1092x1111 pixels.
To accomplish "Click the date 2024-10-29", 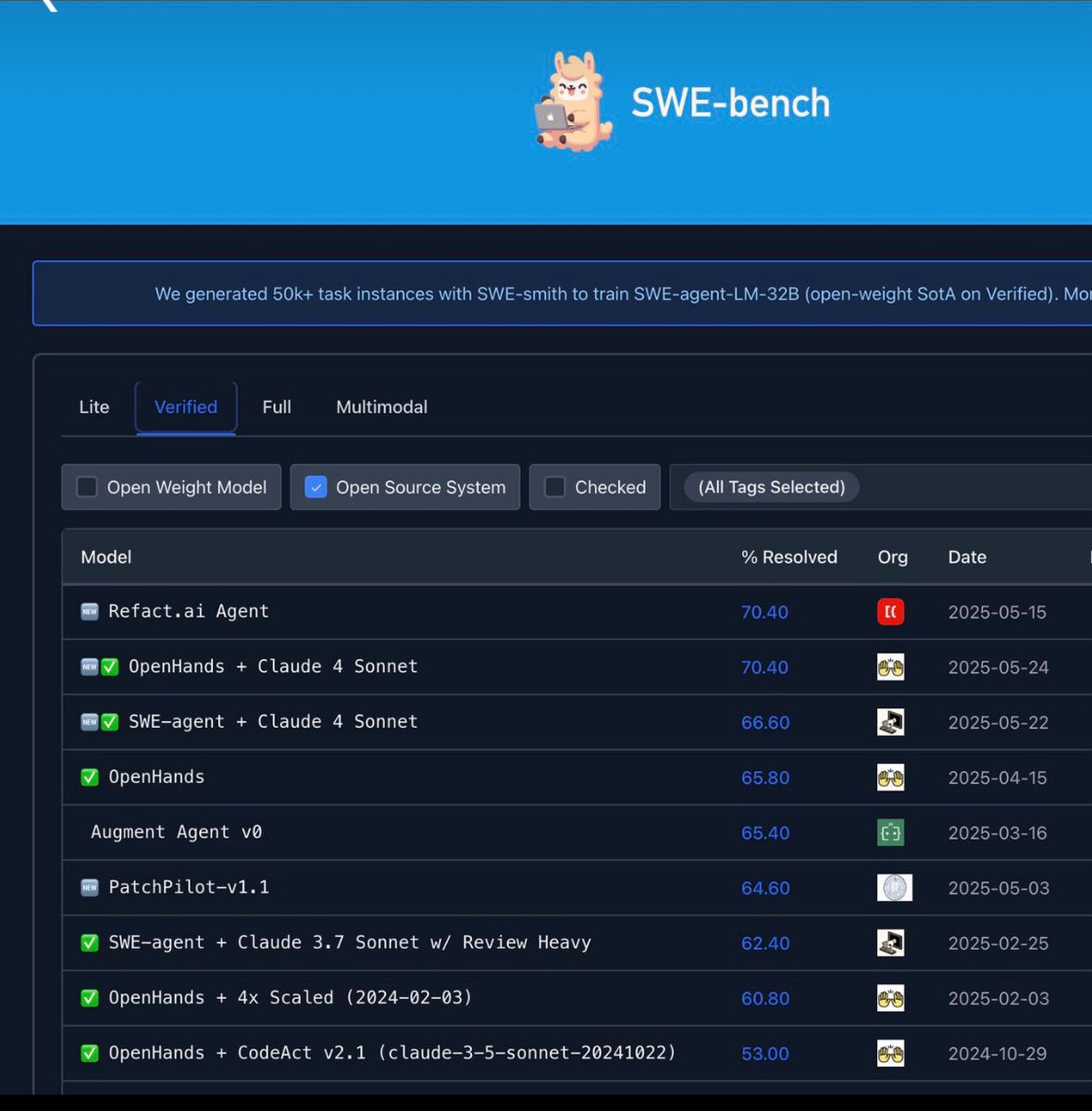I will [x=998, y=1054].
